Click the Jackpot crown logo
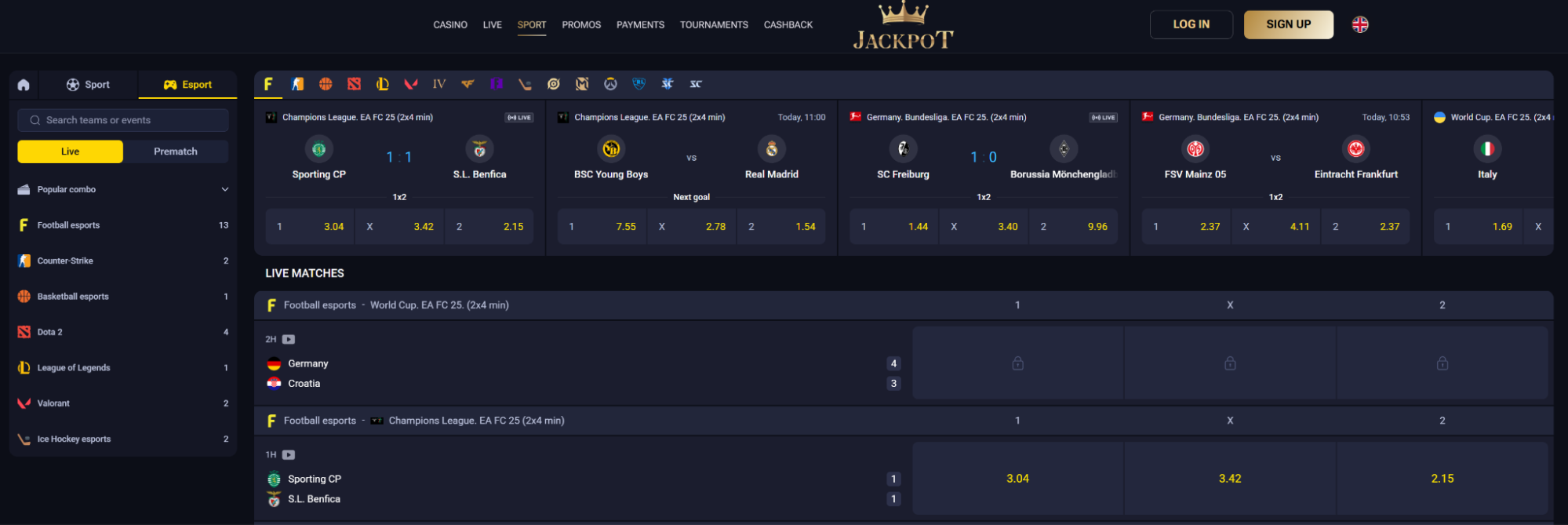The image size is (1568, 525). pyautogui.click(x=904, y=26)
